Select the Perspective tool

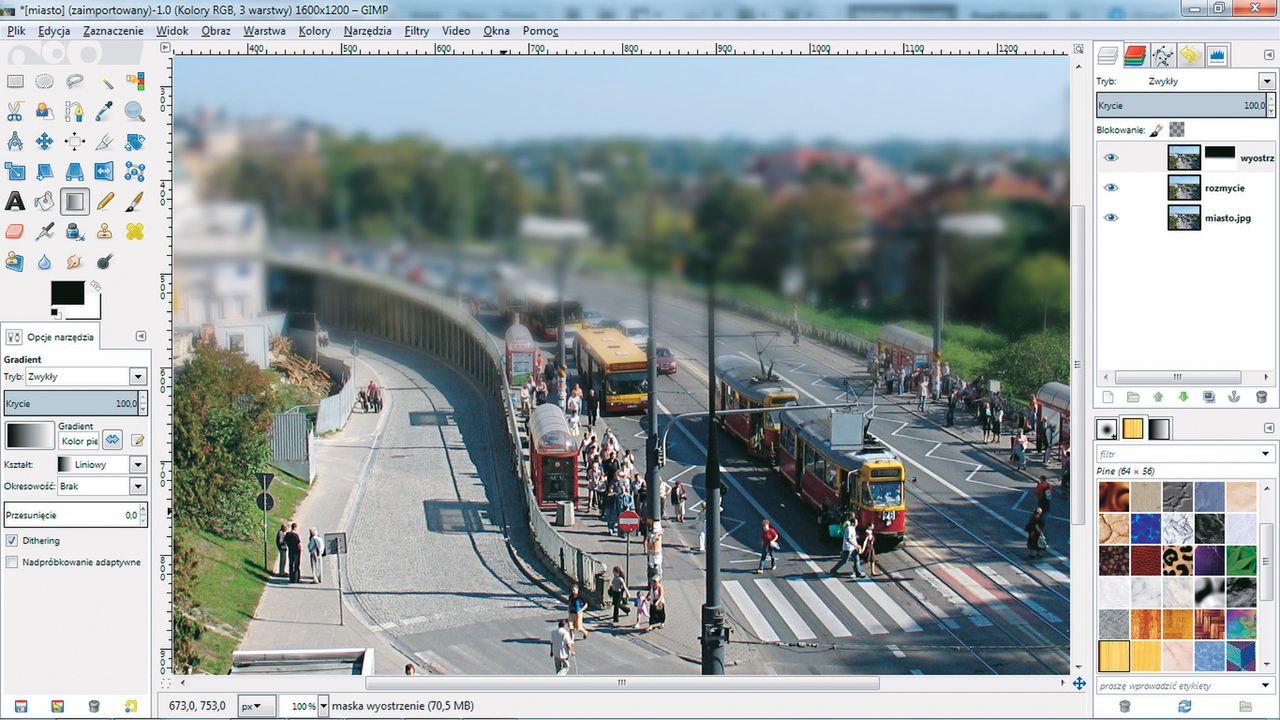[x=75, y=172]
